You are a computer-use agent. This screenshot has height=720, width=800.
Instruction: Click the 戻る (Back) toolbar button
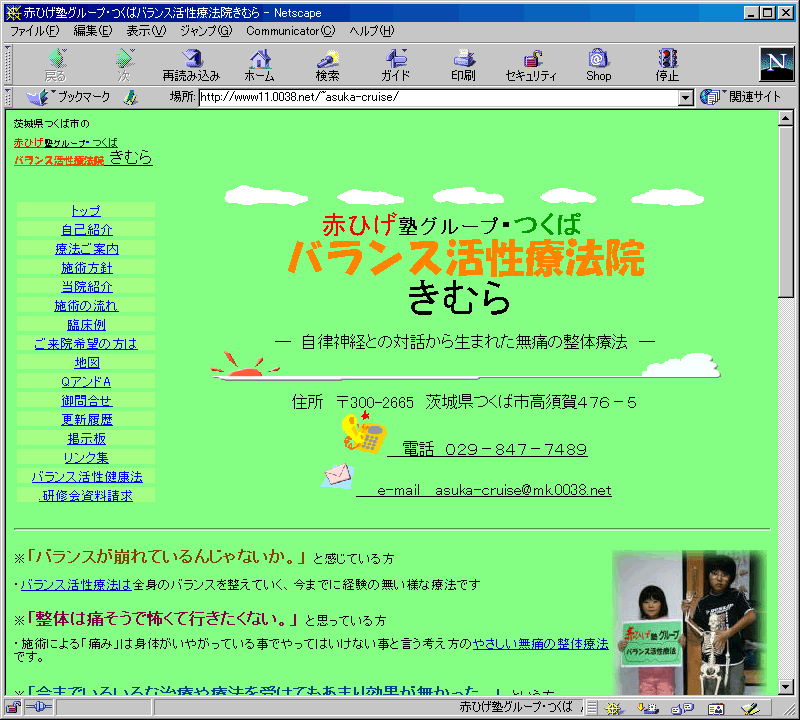(x=56, y=65)
